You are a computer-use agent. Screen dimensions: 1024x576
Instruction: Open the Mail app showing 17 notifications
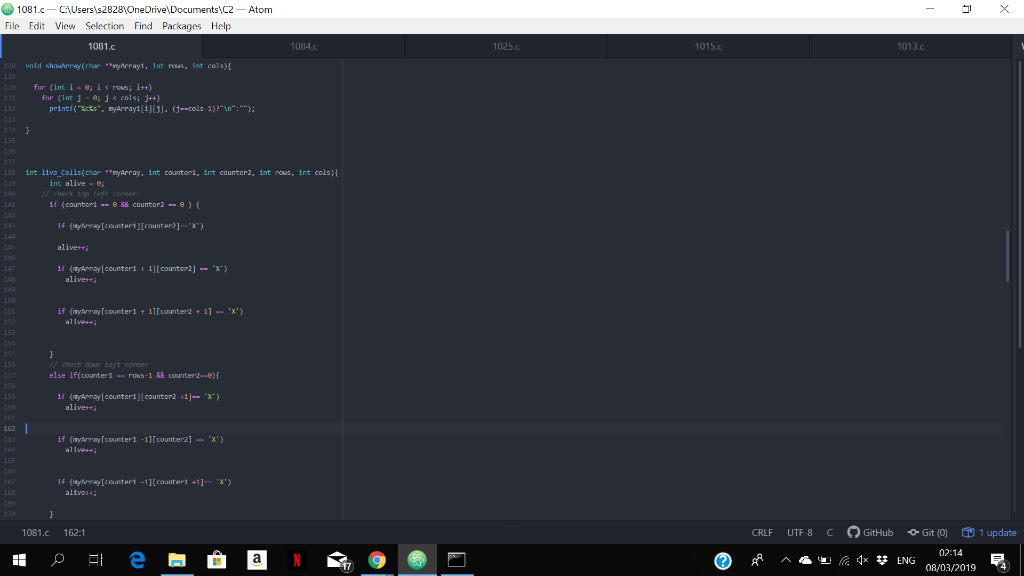(336, 561)
